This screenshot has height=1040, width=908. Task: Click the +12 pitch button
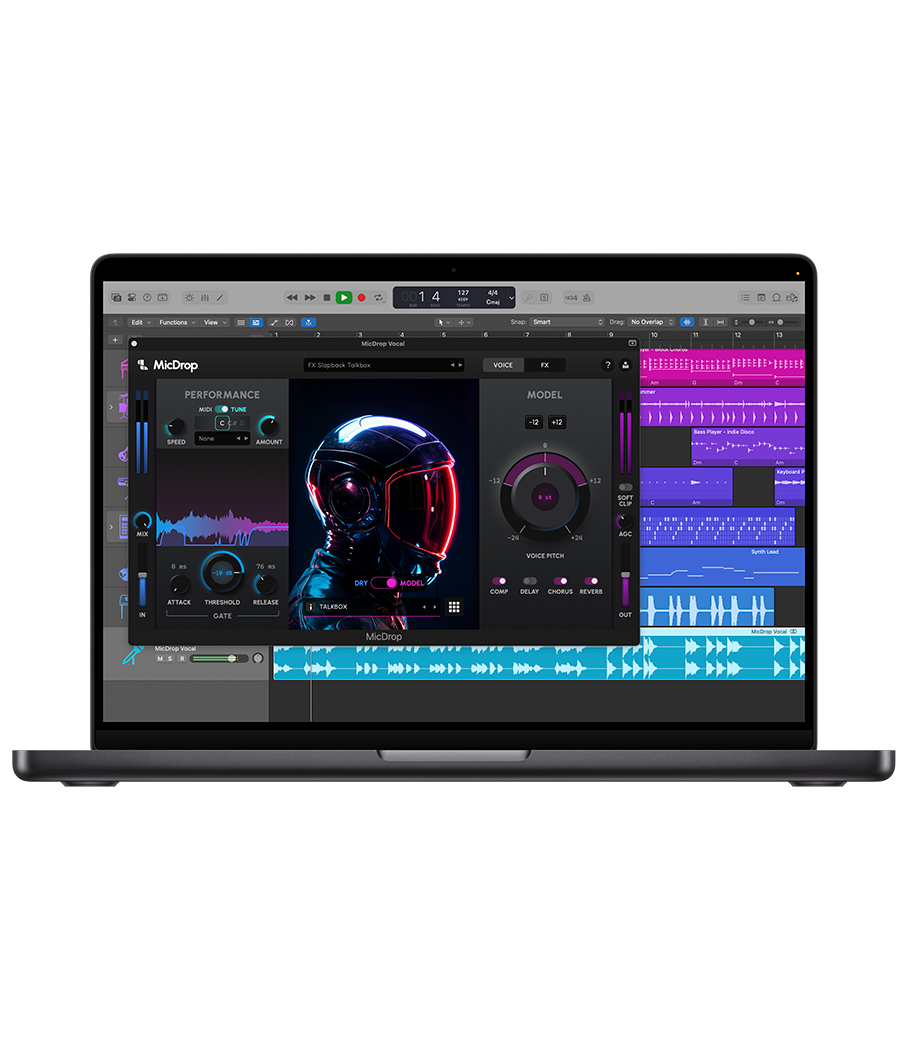click(557, 422)
